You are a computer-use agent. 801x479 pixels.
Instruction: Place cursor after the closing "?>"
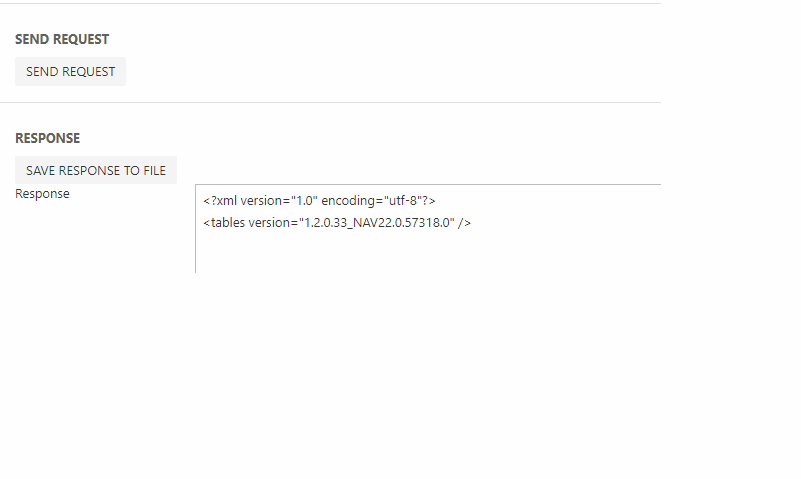click(437, 201)
